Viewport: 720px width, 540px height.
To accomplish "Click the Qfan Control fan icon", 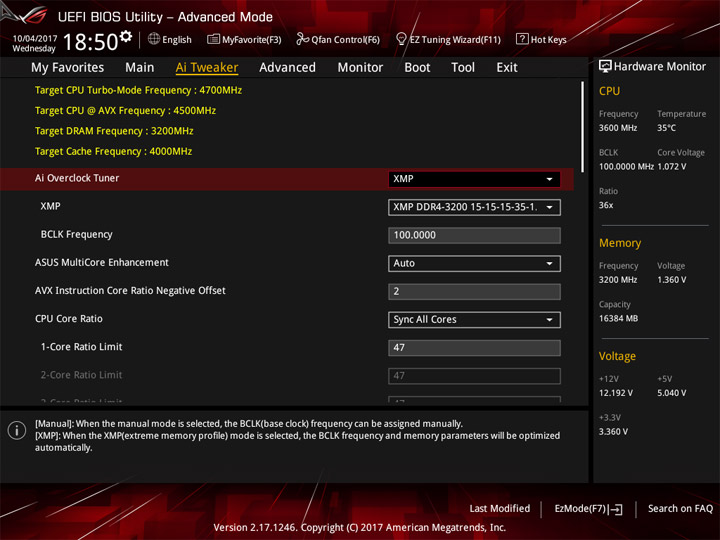I will click(302, 39).
